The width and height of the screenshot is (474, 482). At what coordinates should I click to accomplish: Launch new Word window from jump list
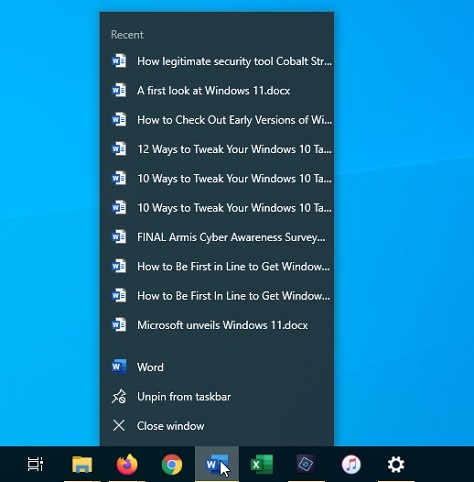(217, 367)
